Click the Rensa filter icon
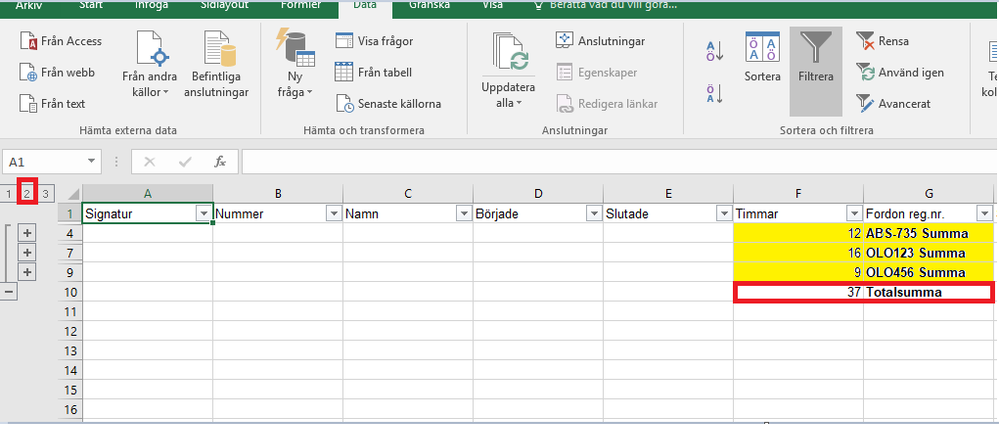The width and height of the screenshot is (999, 424). 866,41
